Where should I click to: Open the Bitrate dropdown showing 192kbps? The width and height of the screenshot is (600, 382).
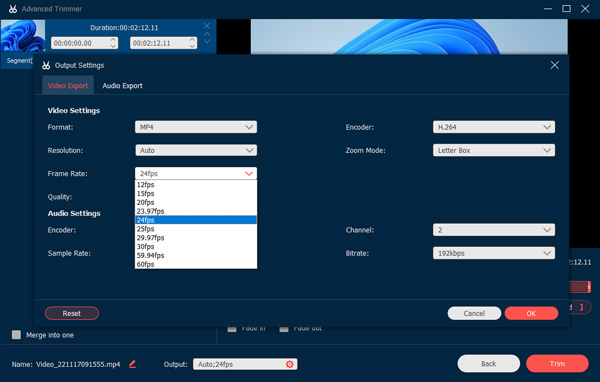(x=494, y=253)
